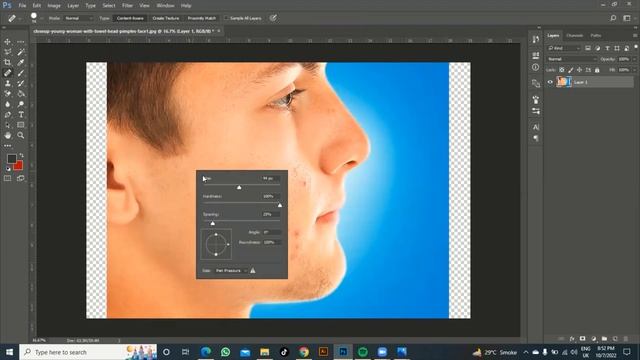Select the Create Texture type button
Viewport: 640px width, 360px height.
click(x=166, y=18)
